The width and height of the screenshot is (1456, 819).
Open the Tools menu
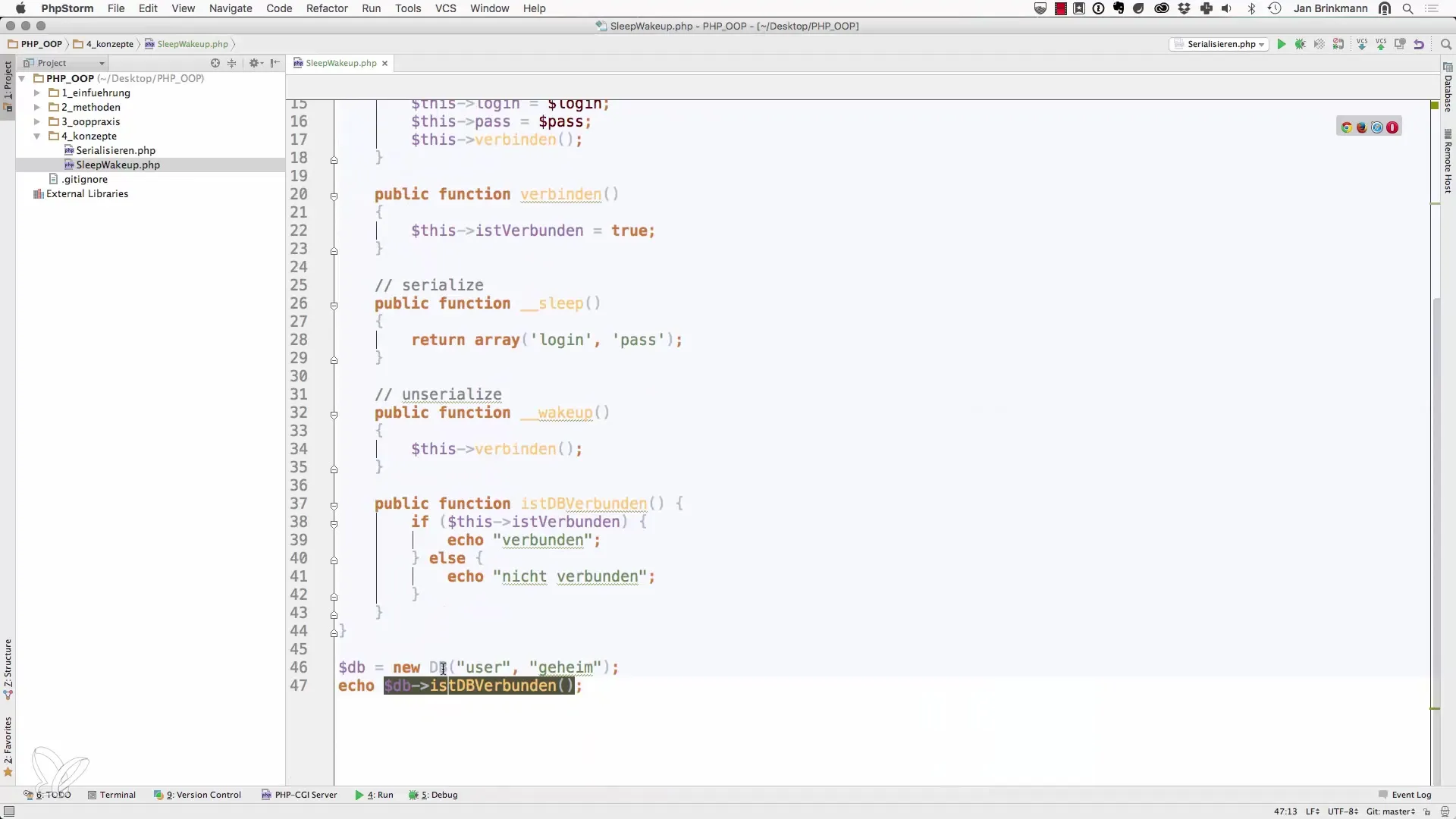(x=408, y=8)
